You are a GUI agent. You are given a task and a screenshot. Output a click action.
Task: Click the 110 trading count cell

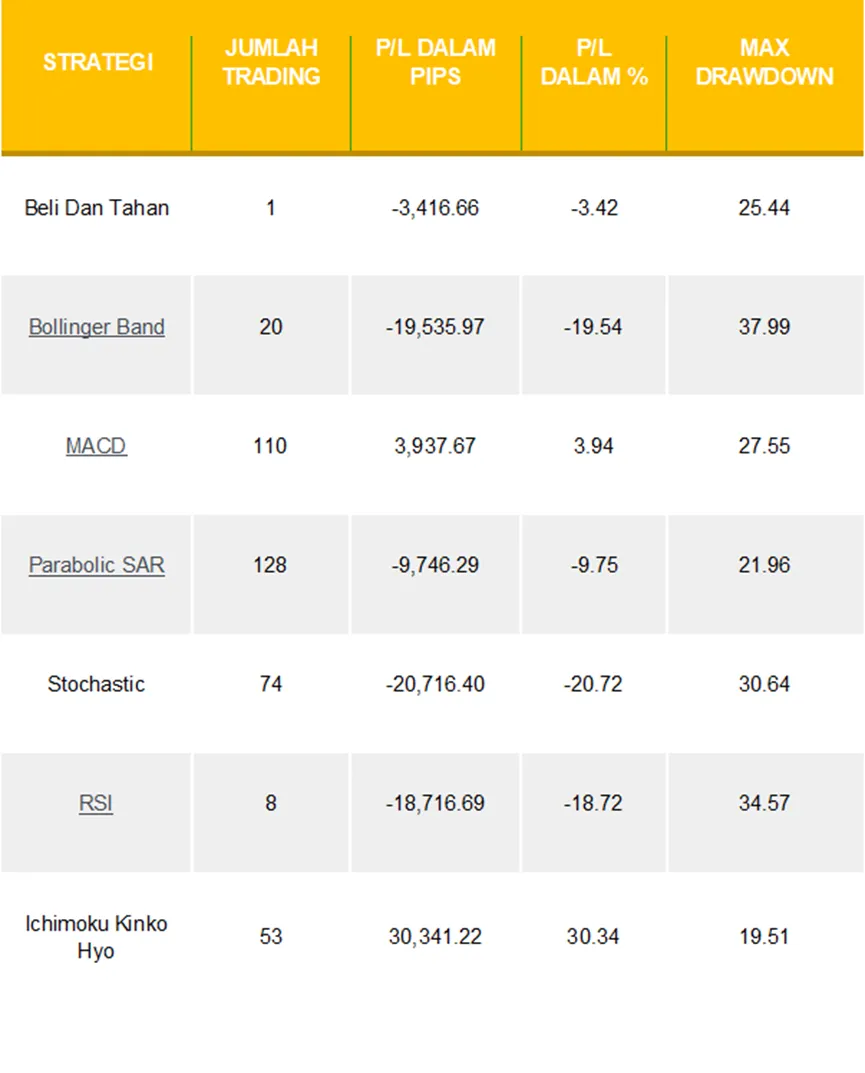pyautogui.click(x=270, y=446)
